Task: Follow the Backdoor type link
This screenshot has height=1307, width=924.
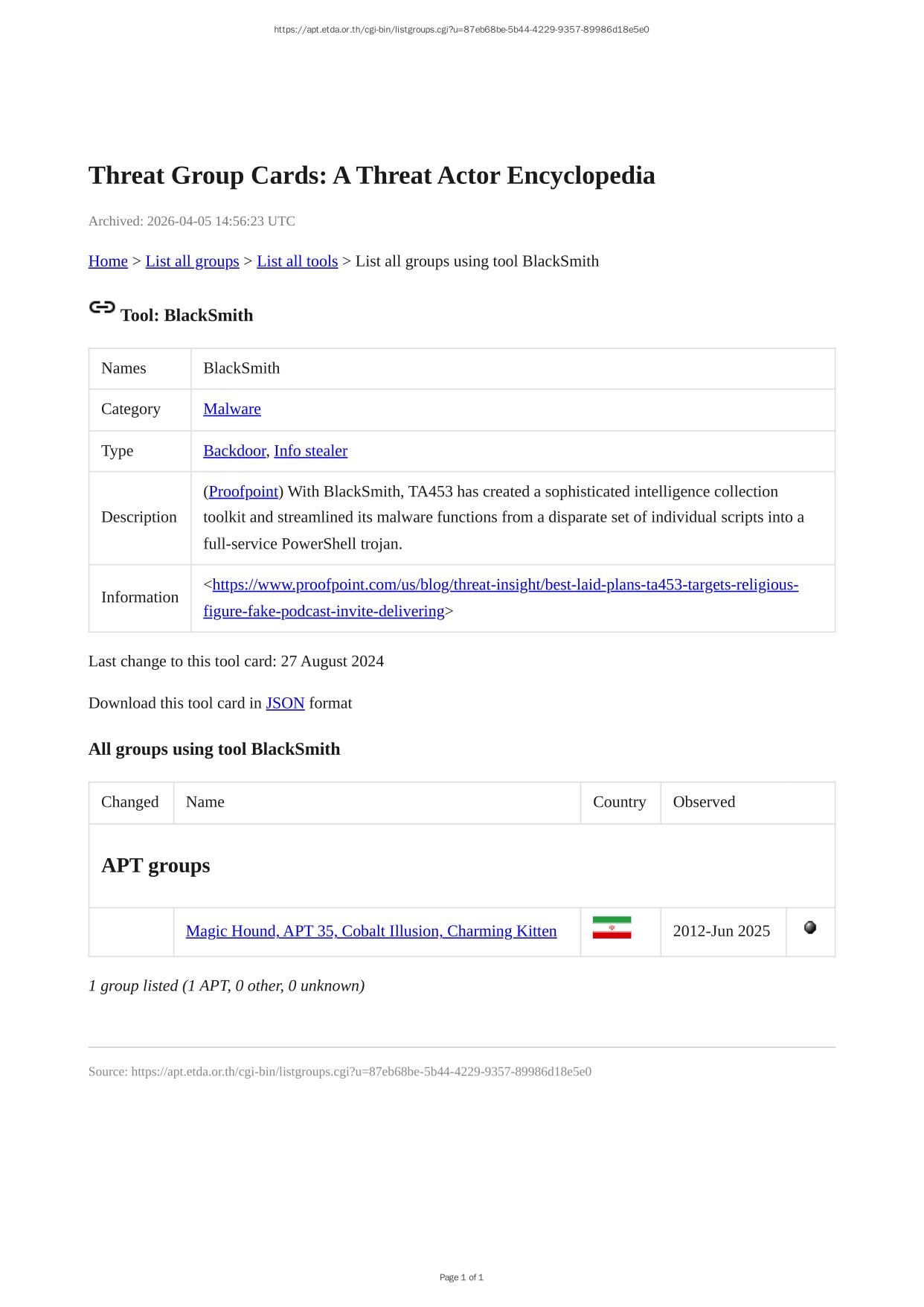Action: pos(234,451)
